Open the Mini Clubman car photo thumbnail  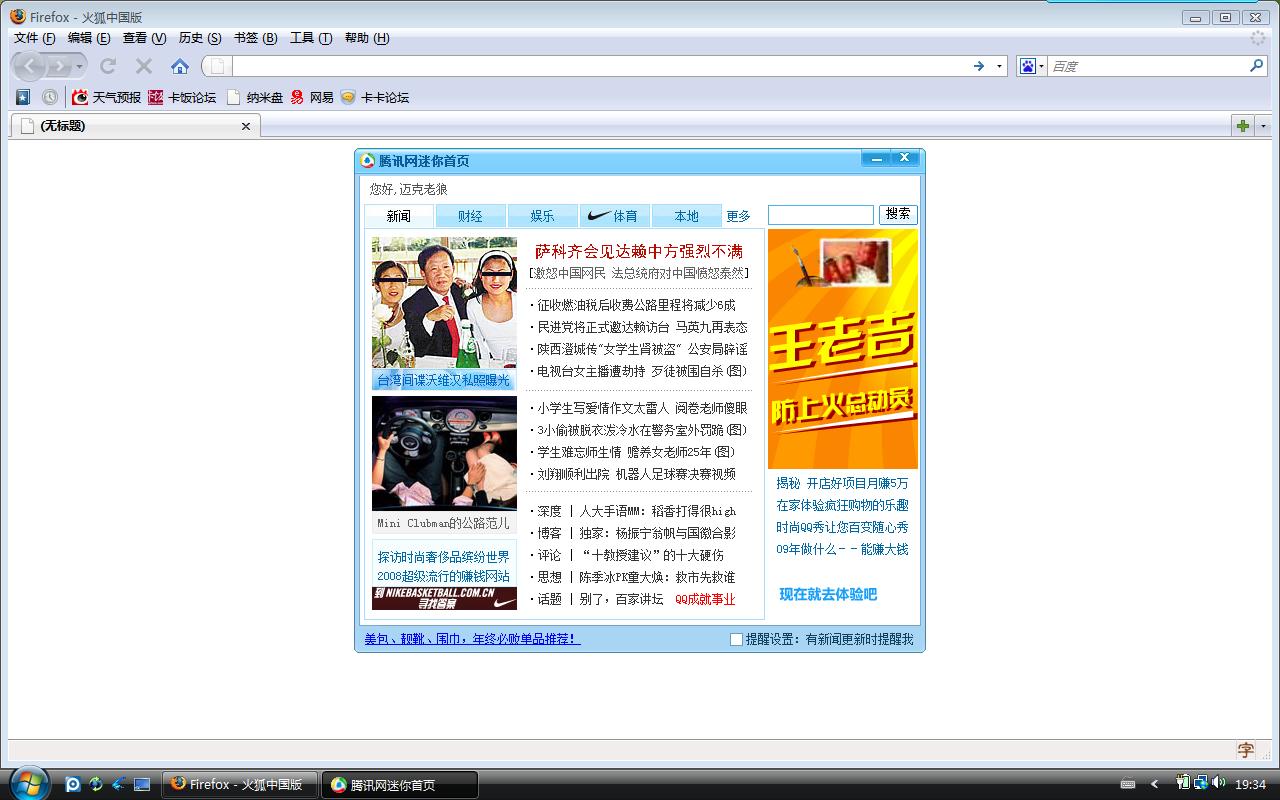[444, 453]
